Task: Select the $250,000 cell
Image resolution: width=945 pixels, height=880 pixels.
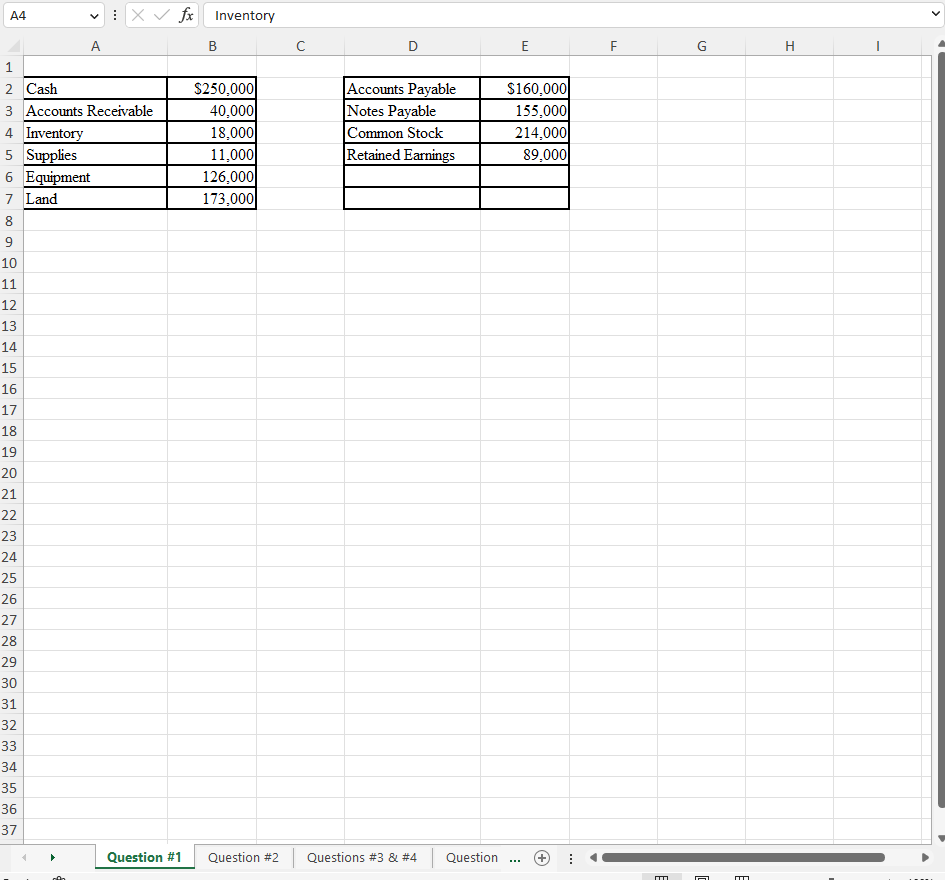Action: pos(212,89)
